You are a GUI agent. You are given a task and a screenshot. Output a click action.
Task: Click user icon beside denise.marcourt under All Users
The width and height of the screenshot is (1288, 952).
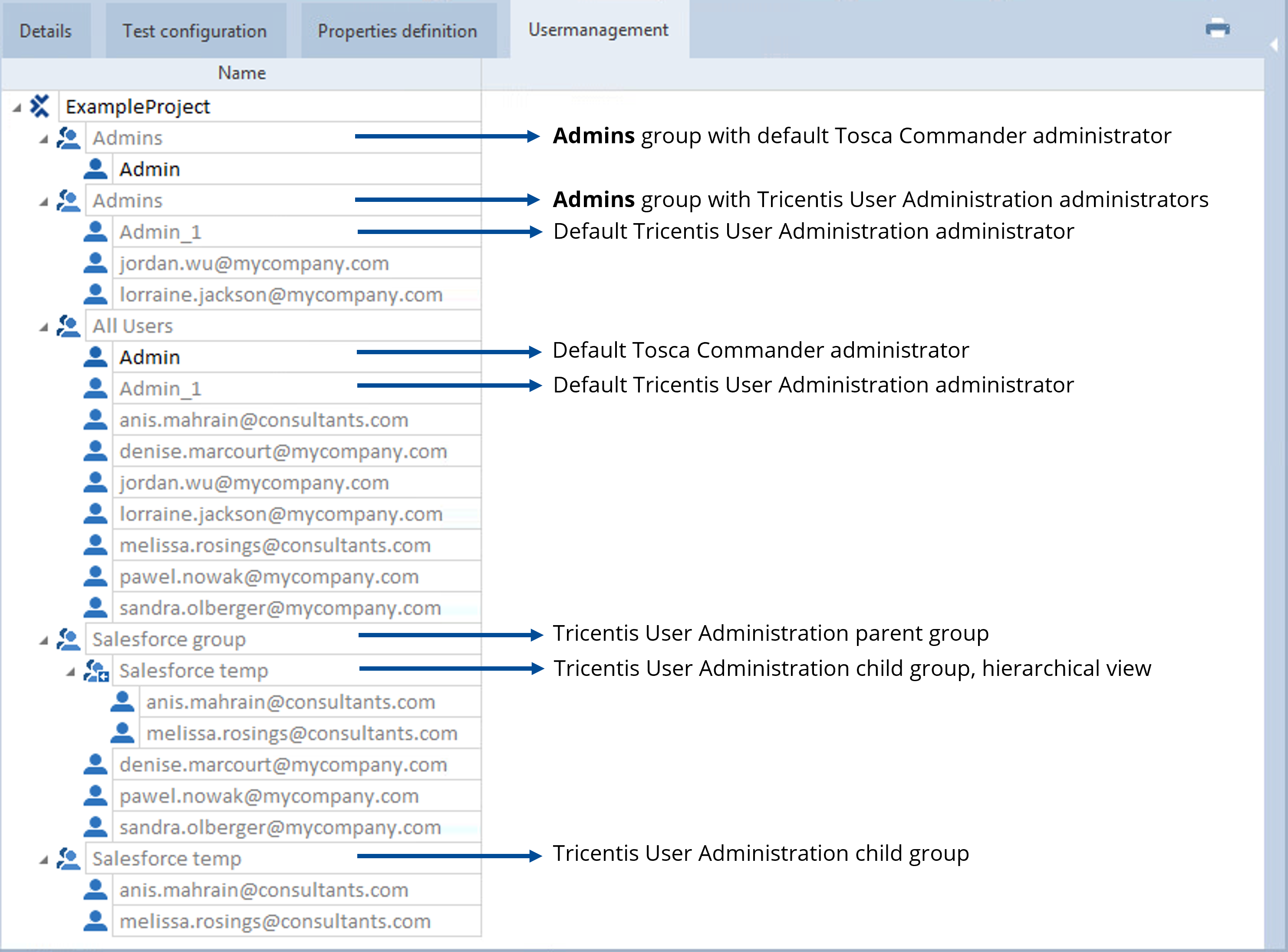pyautogui.click(x=95, y=451)
